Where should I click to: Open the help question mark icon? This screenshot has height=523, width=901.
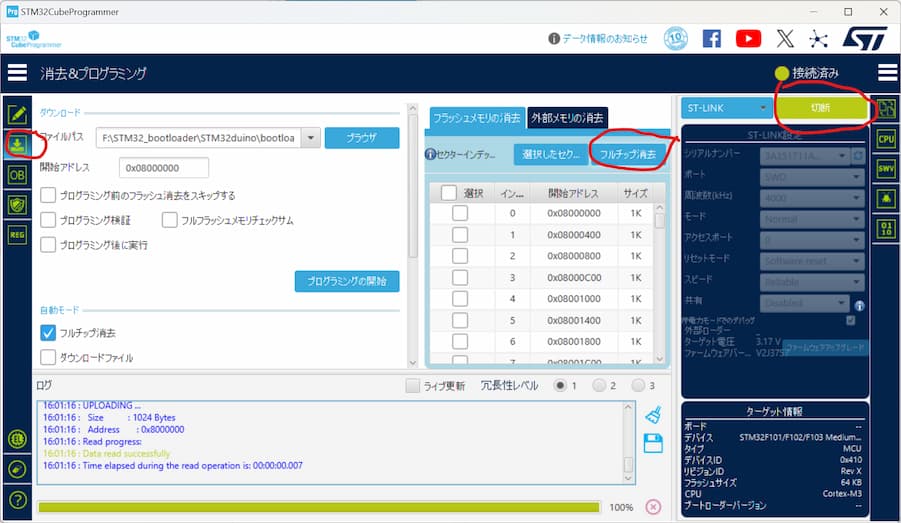(x=17, y=500)
